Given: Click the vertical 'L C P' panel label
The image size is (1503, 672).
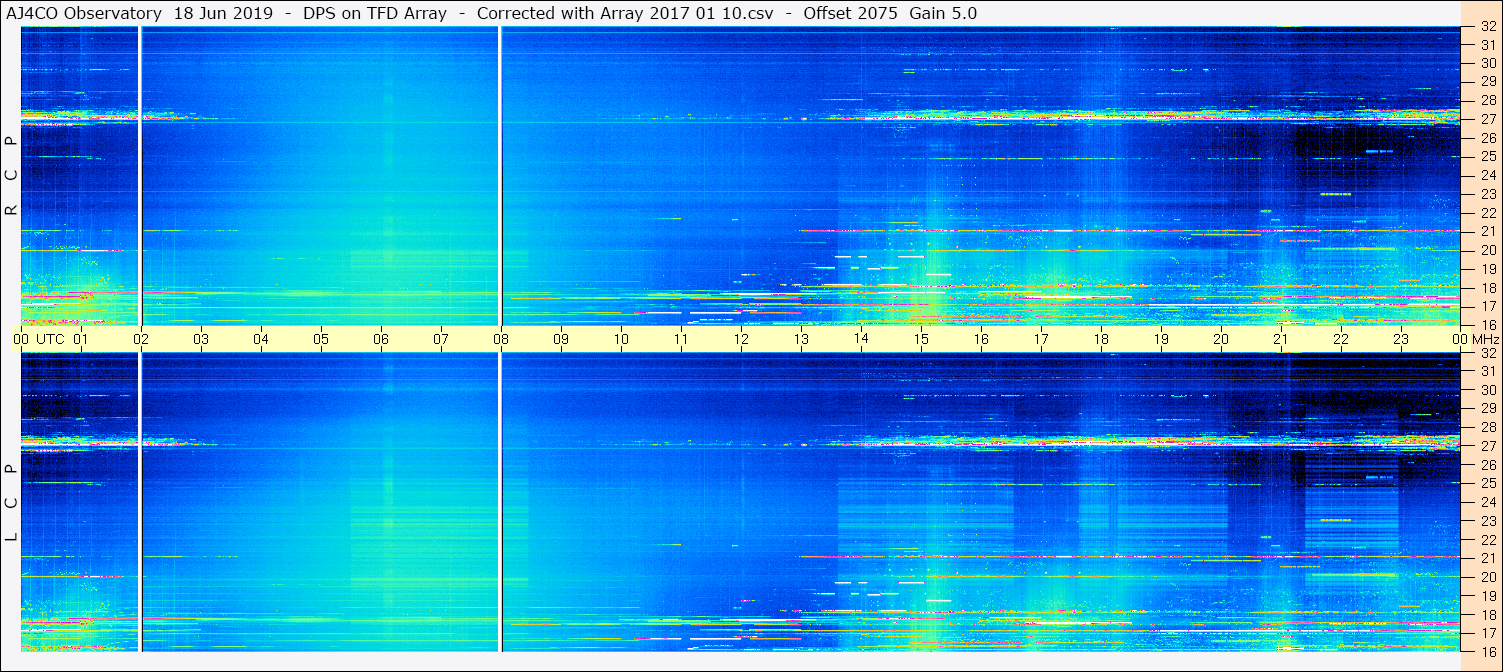Looking at the screenshot, I should tap(12, 502).
